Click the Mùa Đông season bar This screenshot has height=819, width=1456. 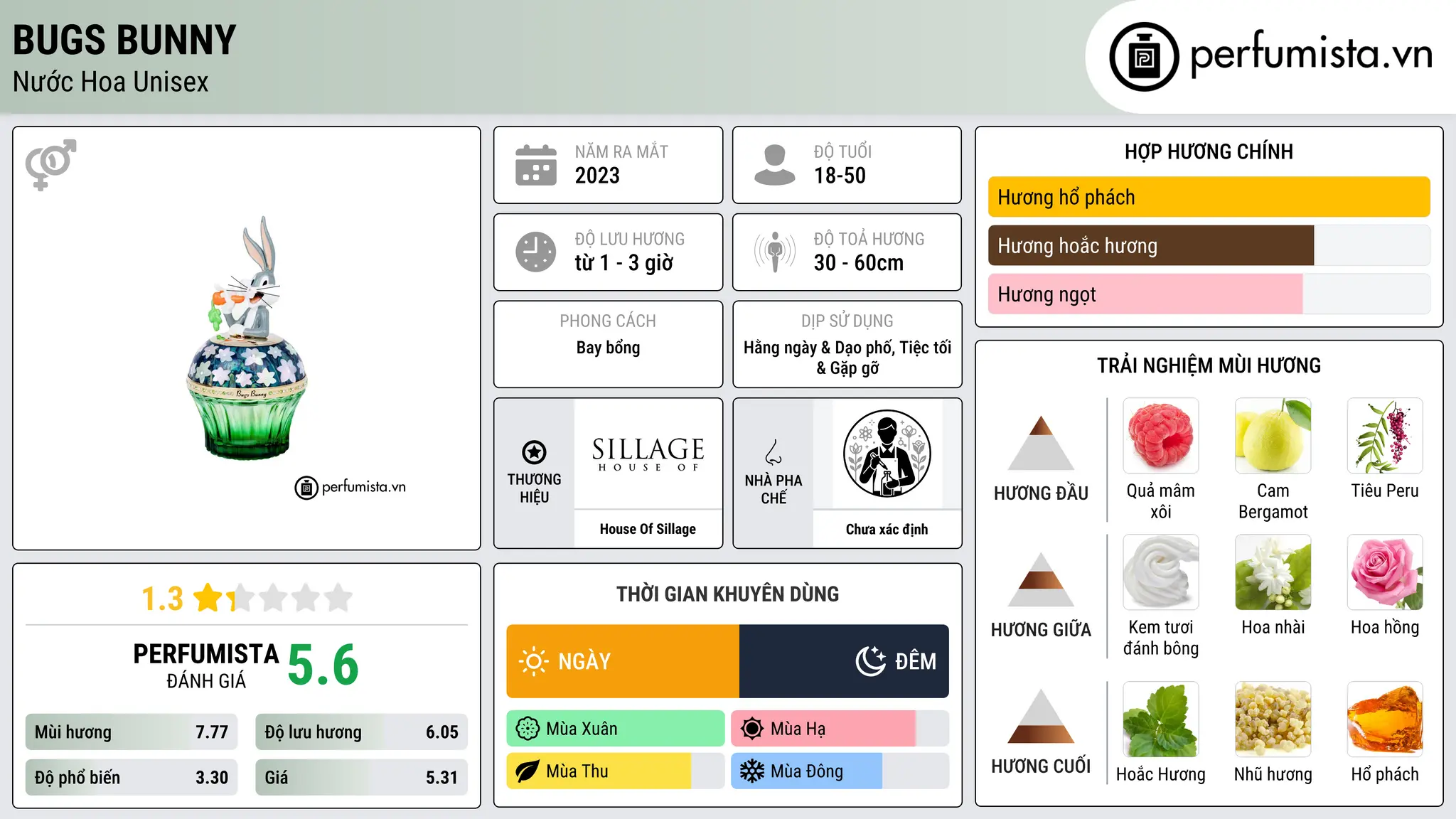coord(840,771)
